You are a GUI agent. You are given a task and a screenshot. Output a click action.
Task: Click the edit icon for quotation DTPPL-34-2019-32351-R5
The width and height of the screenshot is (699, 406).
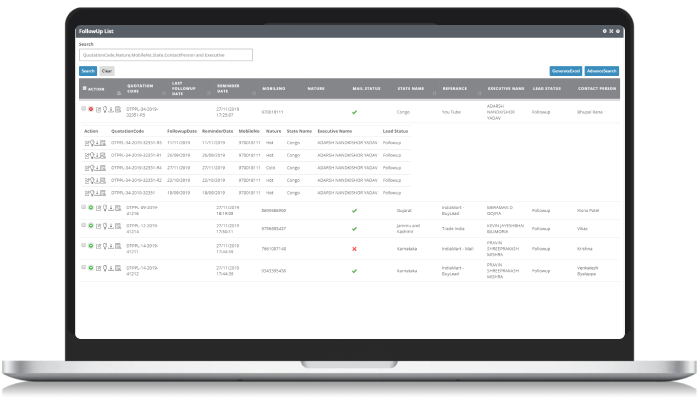click(98, 109)
